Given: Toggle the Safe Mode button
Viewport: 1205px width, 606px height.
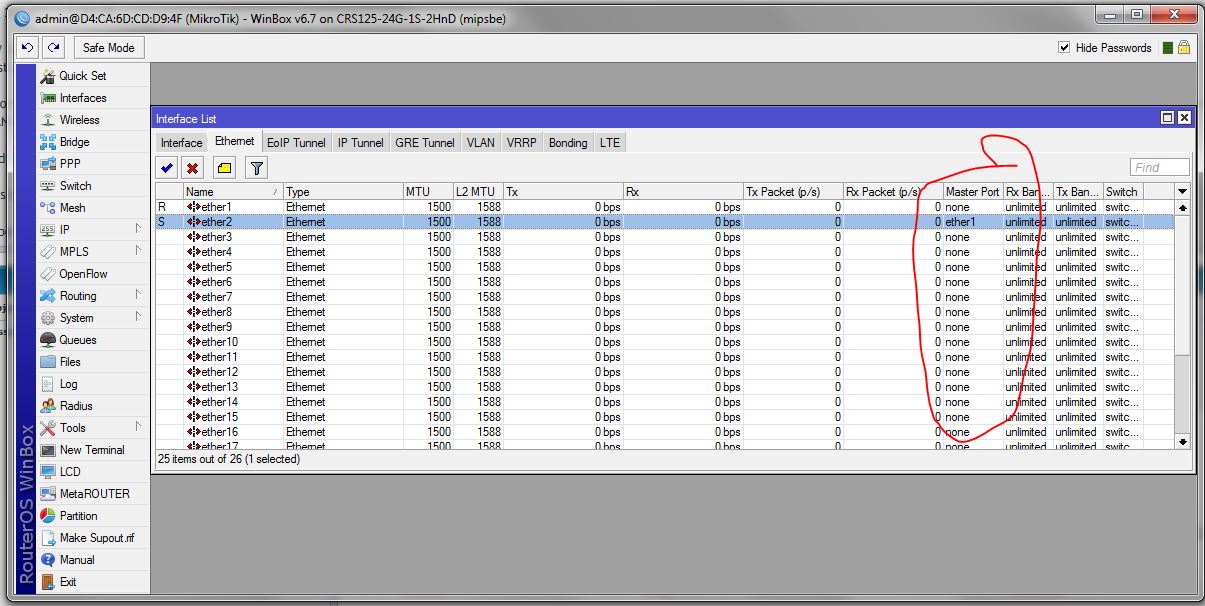Looking at the screenshot, I should click(x=108, y=47).
